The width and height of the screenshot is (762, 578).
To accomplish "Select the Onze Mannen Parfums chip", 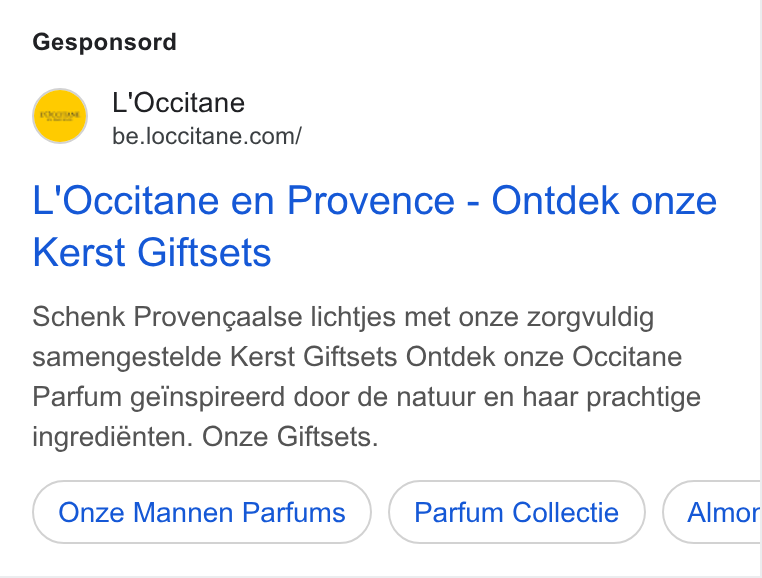I will 202,512.
